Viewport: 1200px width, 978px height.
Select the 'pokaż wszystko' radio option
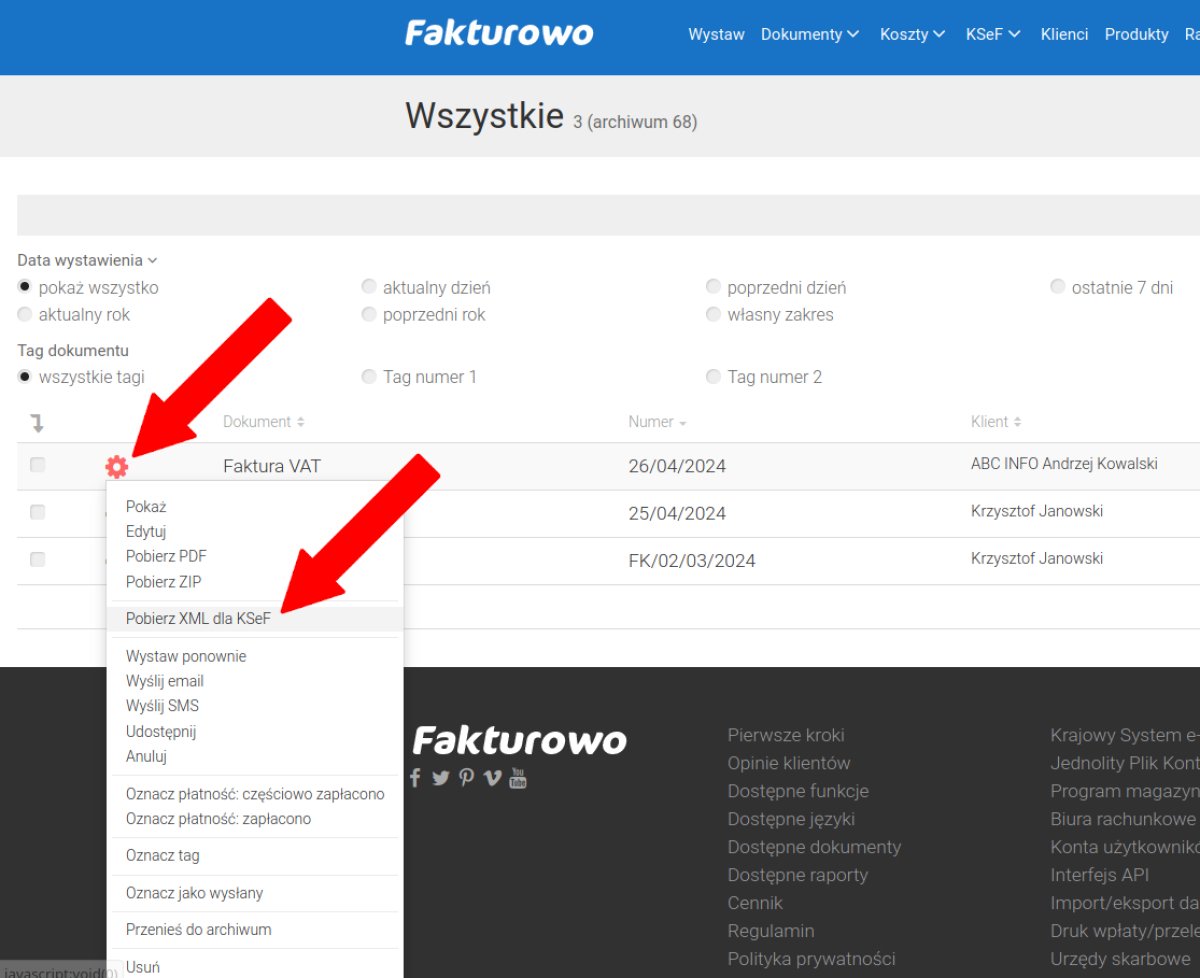[25, 287]
